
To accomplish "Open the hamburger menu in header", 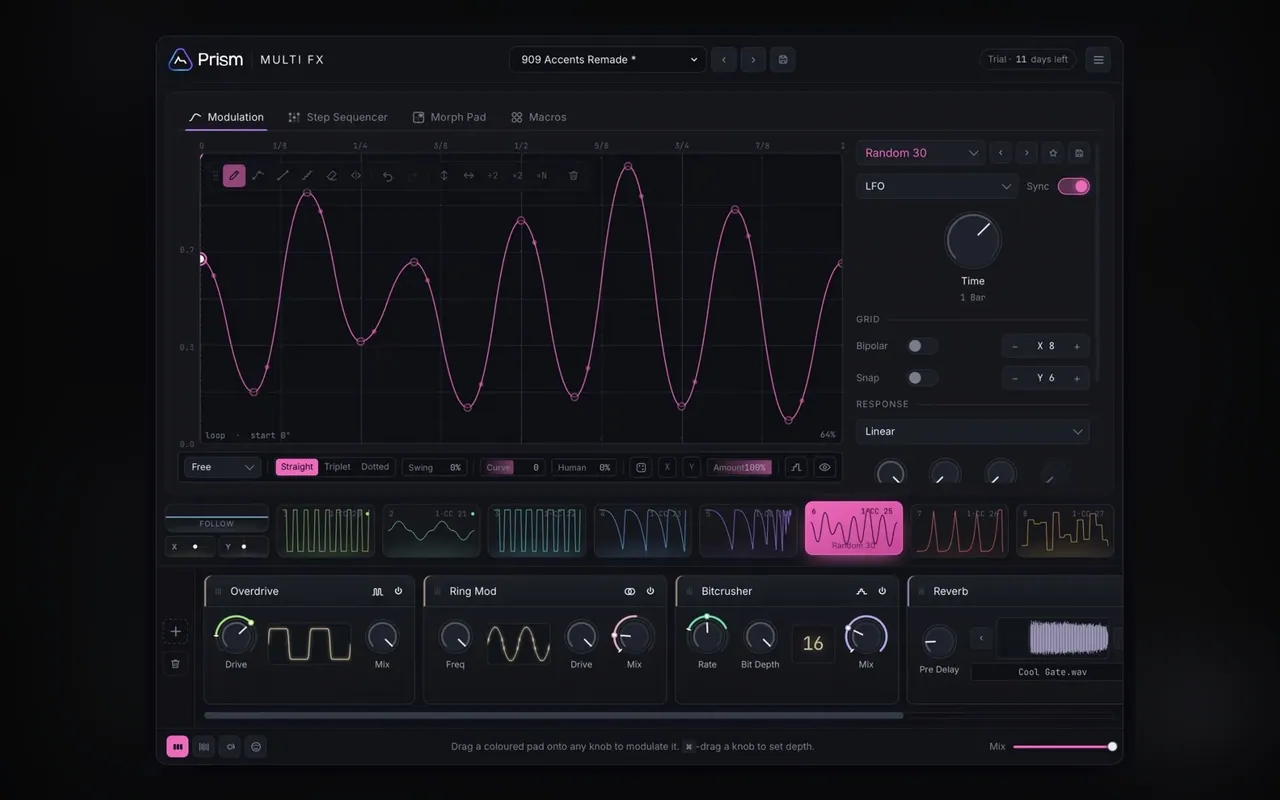I will (1098, 60).
